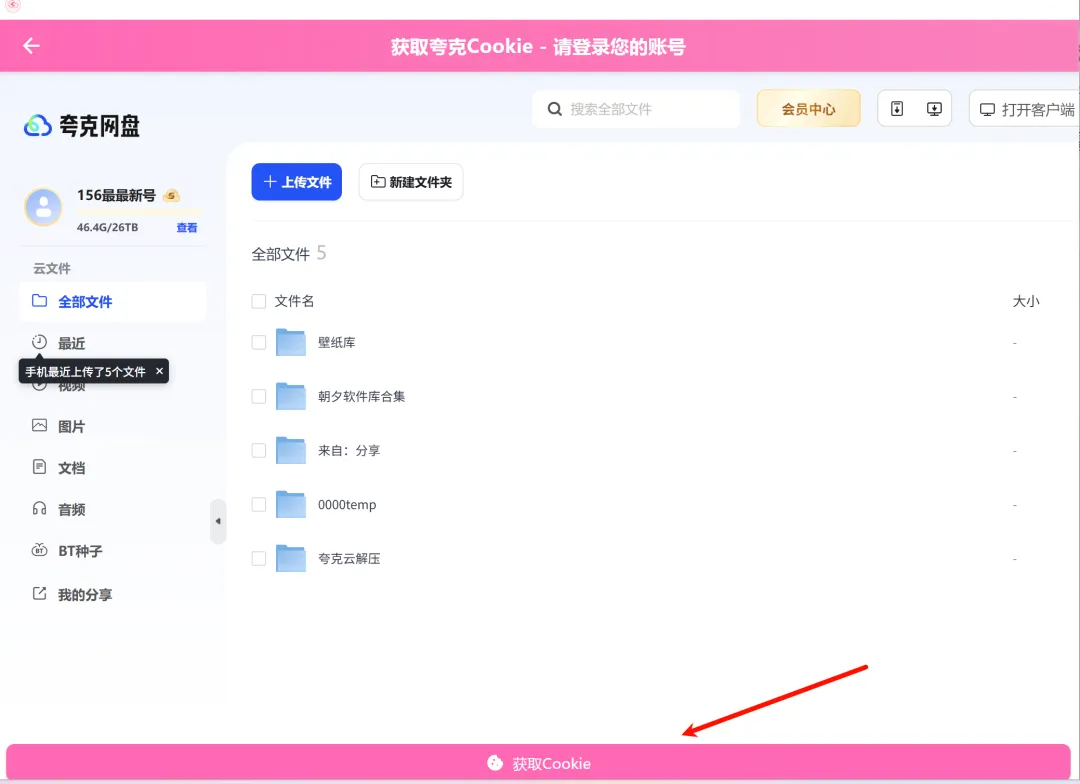Click the 全部文件 breadcrumb heading
The height and width of the screenshot is (784, 1080).
point(280,254)
